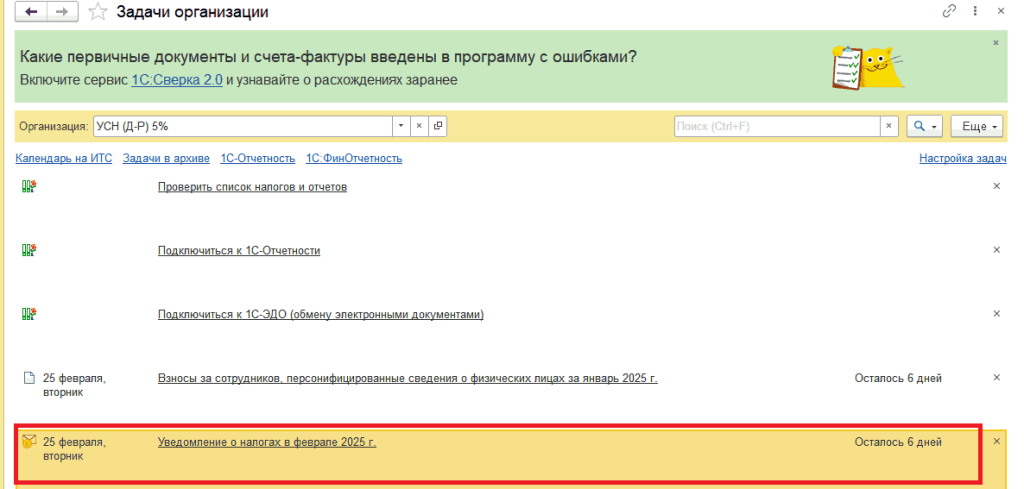The image size is (1024, 489).
Task: Click the cat with checklist illustration
Action: (867, 67)
